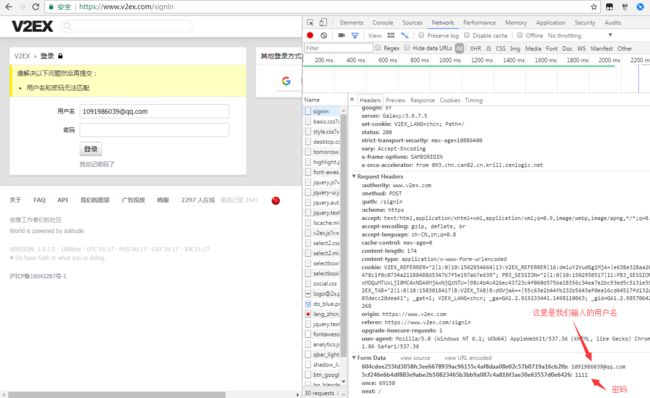Enable the Preserve log checkbox
Image resolution: width=650 pixels, height=398 pixels.
pyautogui.click(x=421, y=35)
